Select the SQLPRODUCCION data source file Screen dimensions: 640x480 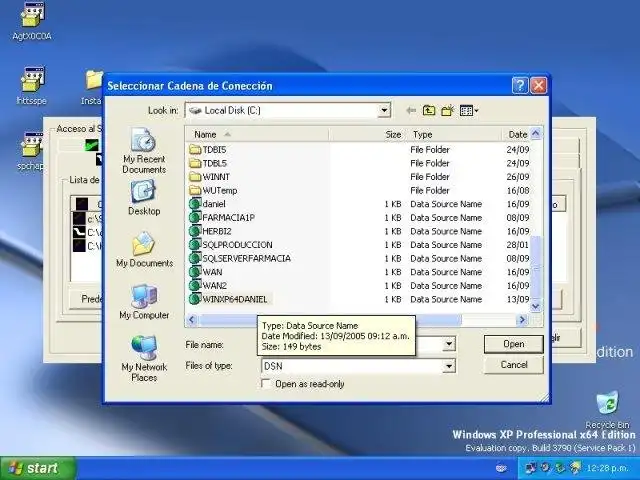pyautogui.click(x=231, y=245)
